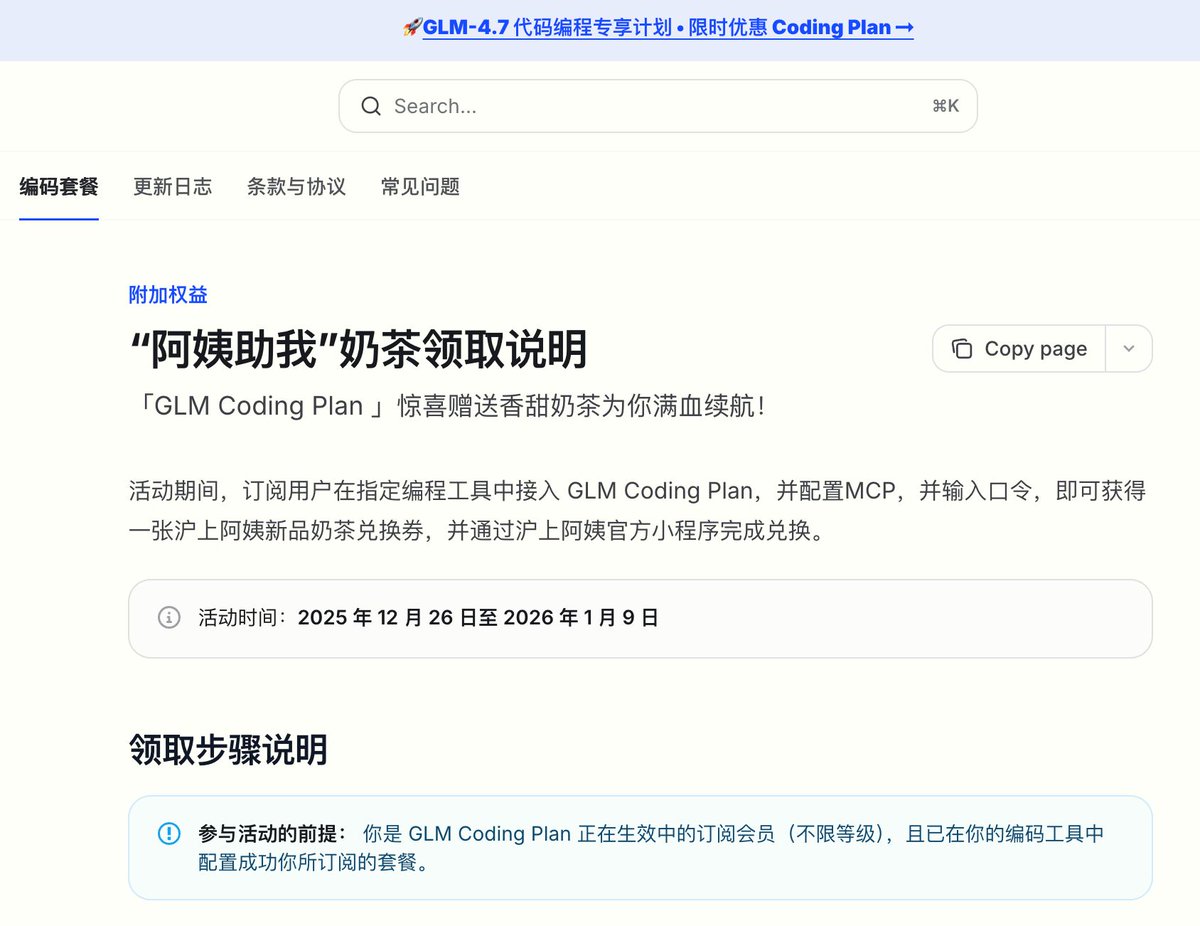Click the exclamation icon beside 参与活动的前提
The width and height of the screenshot is (1200, 926).
pos(169,834)
